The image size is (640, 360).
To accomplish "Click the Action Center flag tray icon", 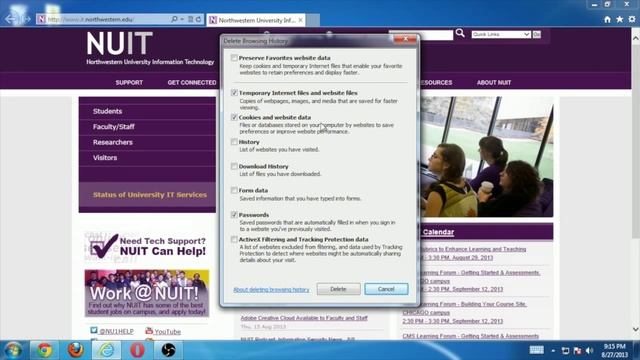I will coord(577,350).
